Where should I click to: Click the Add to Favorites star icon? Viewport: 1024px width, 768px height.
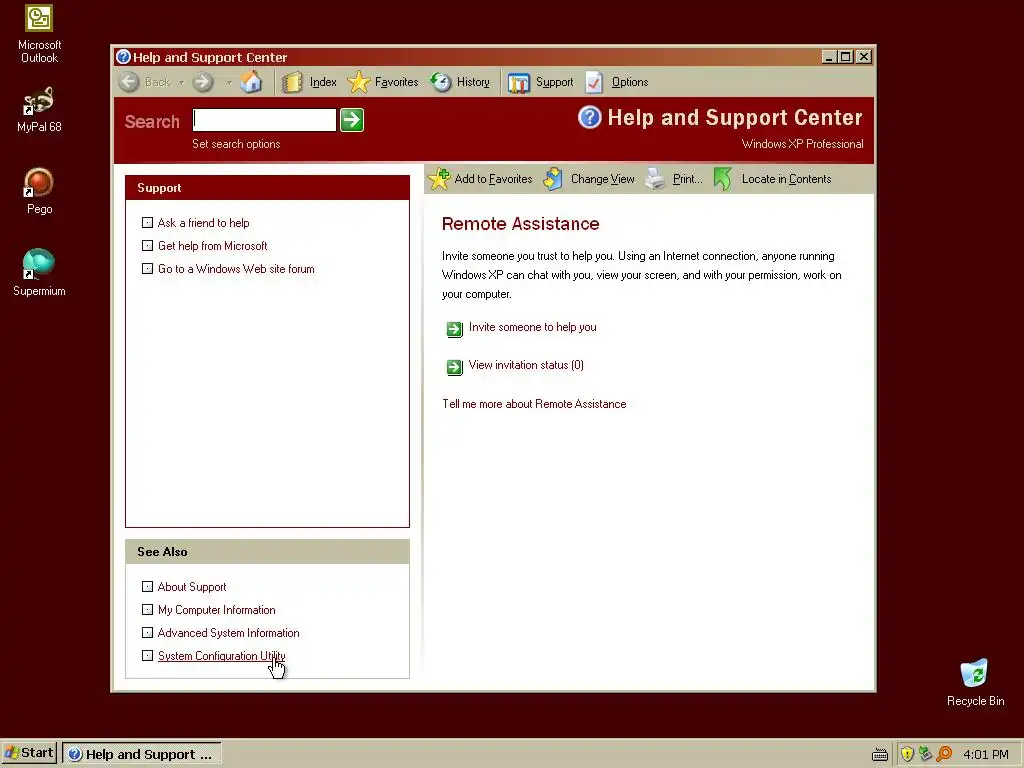point(440,179)
